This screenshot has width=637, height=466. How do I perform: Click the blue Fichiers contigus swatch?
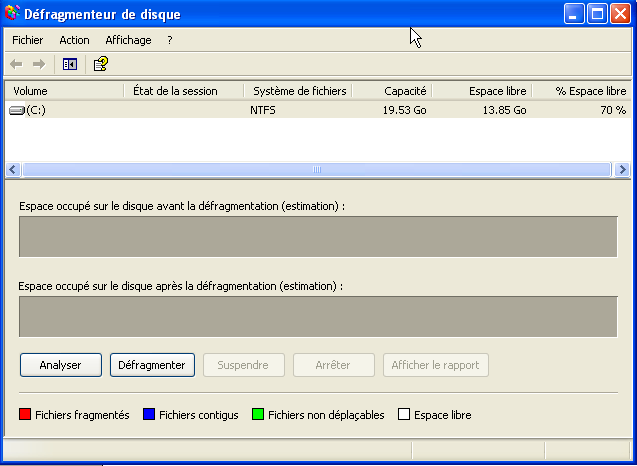(x=149, y=414)
